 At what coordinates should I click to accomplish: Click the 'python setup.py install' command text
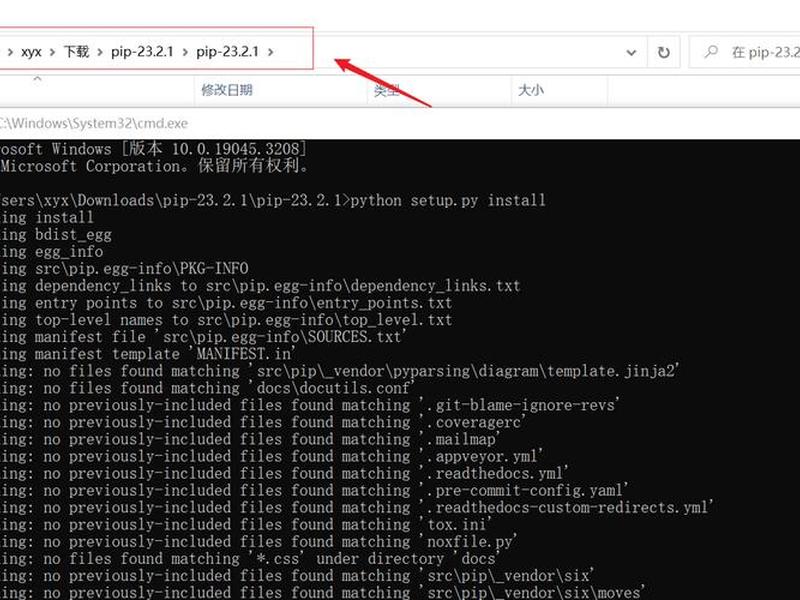coord(448,200)
